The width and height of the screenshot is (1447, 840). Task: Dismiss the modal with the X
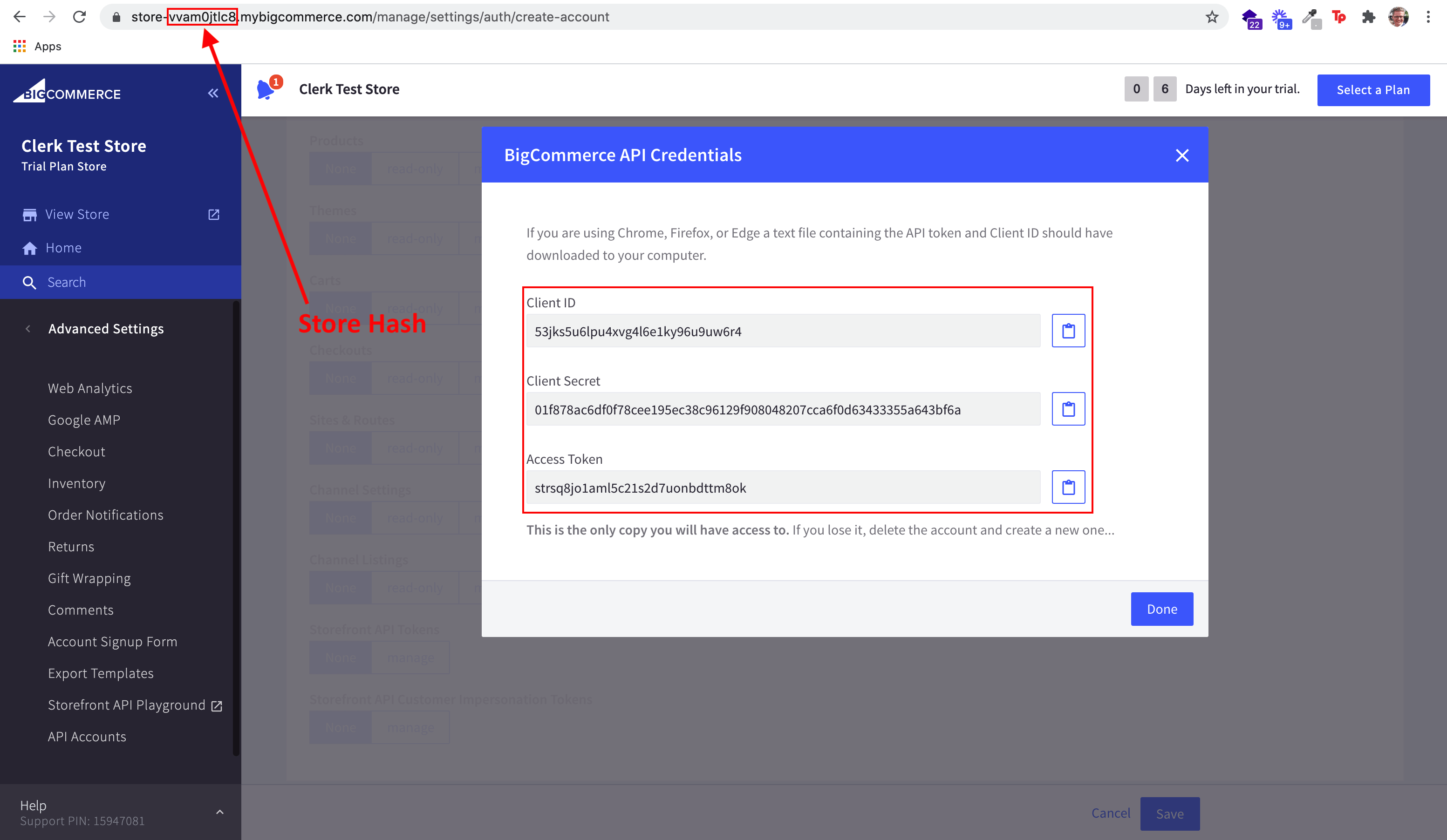pyautogui.click(x=1182, y=155)
